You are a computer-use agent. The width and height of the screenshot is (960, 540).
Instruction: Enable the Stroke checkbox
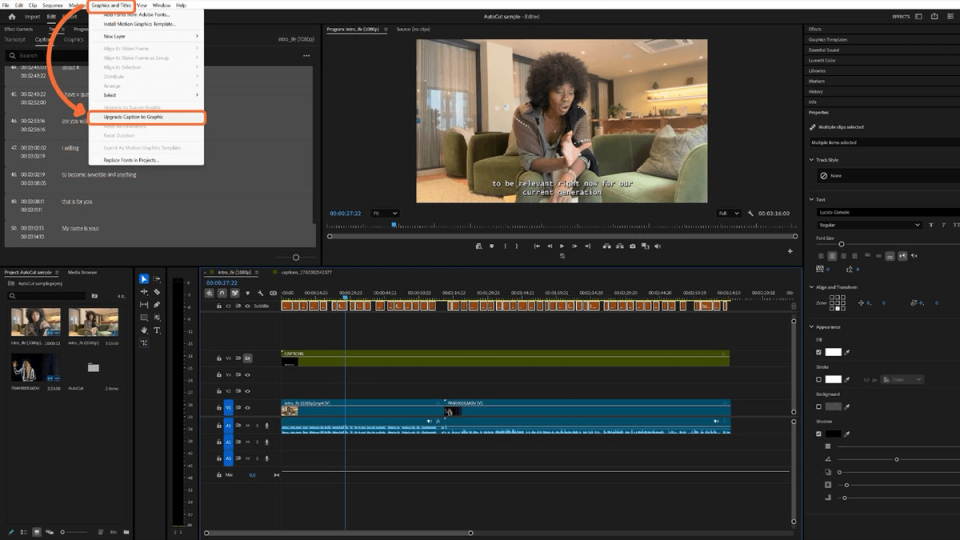819,380
